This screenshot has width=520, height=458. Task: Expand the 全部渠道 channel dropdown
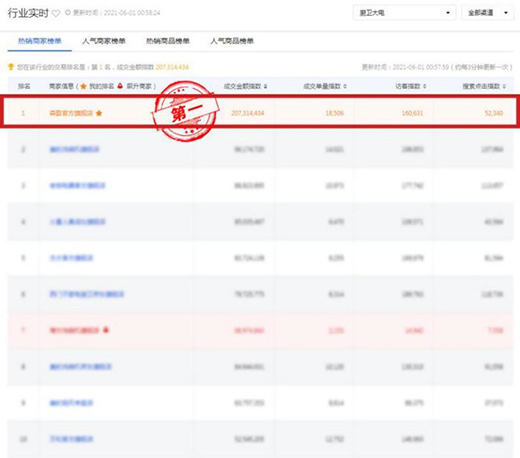click(487, 13)
